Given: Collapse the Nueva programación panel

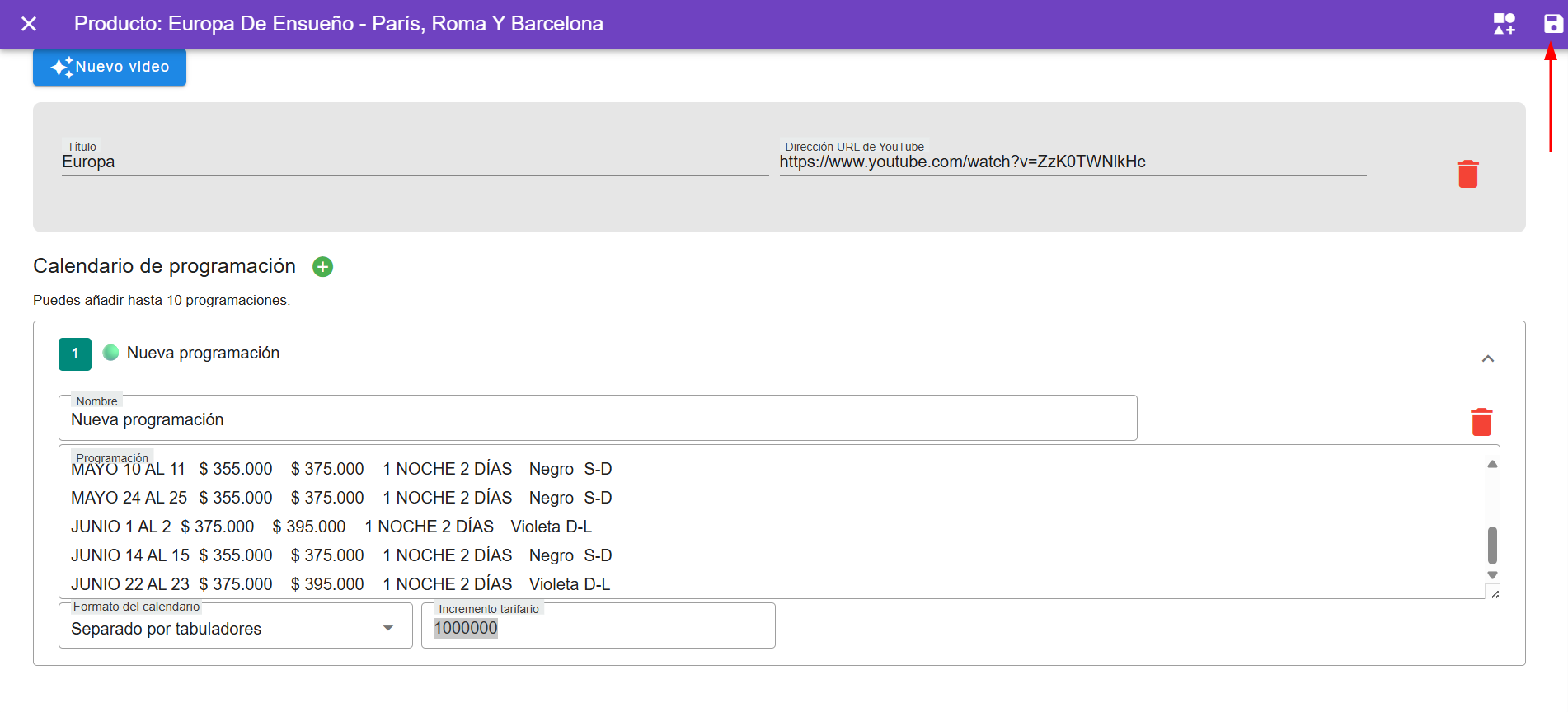Looking at the screenshot, I should click(x=1487, y=358).
